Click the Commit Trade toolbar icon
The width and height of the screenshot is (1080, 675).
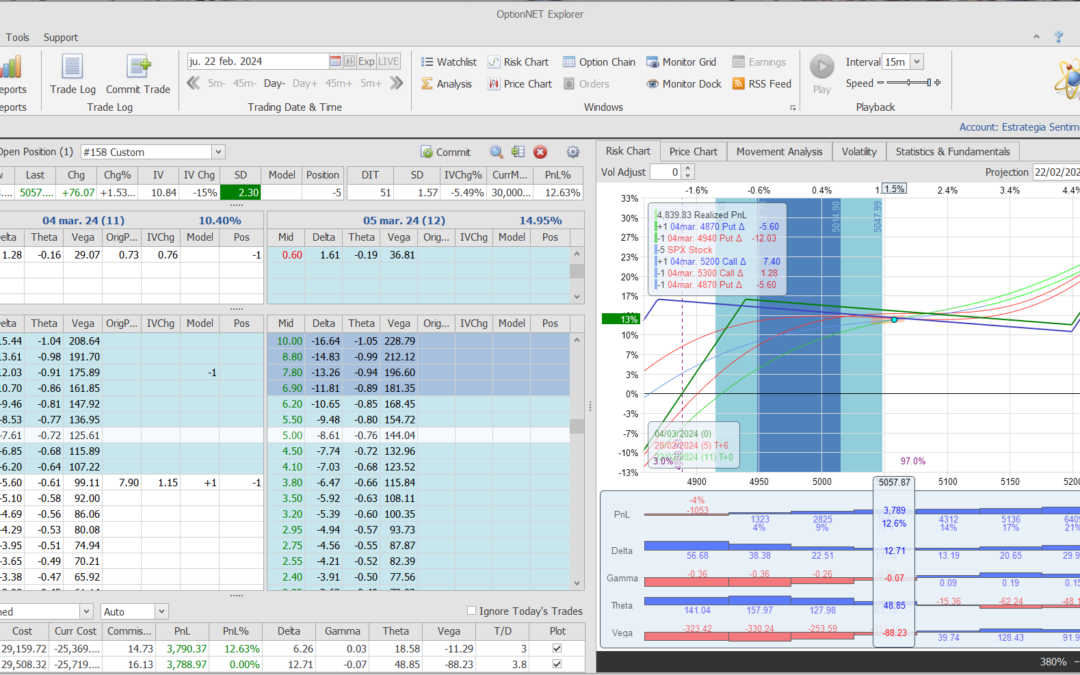(x=138, y=73)
